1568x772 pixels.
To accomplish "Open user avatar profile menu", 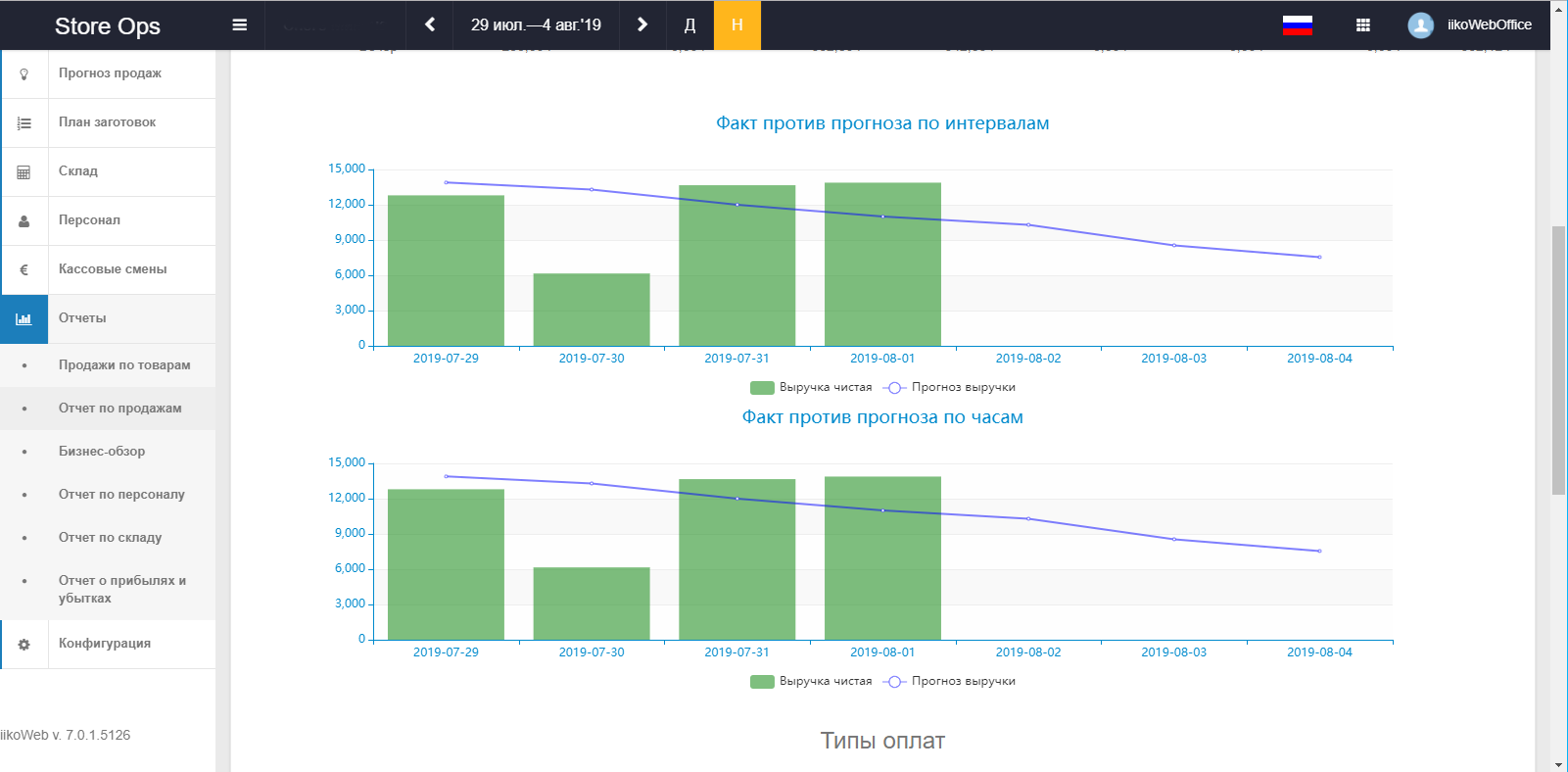I will coord(1420,25).
